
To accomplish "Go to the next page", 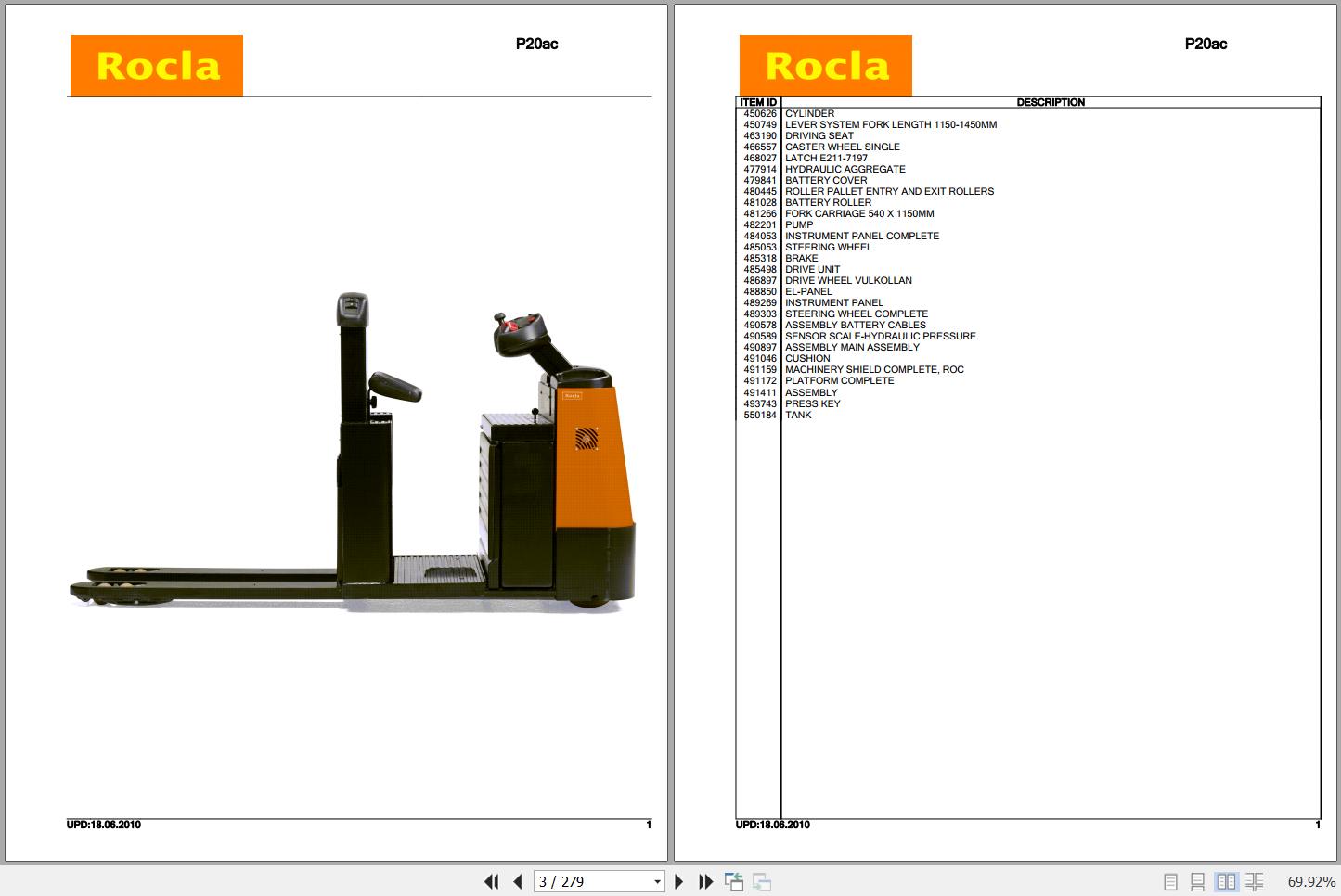I will pos(680,881).
